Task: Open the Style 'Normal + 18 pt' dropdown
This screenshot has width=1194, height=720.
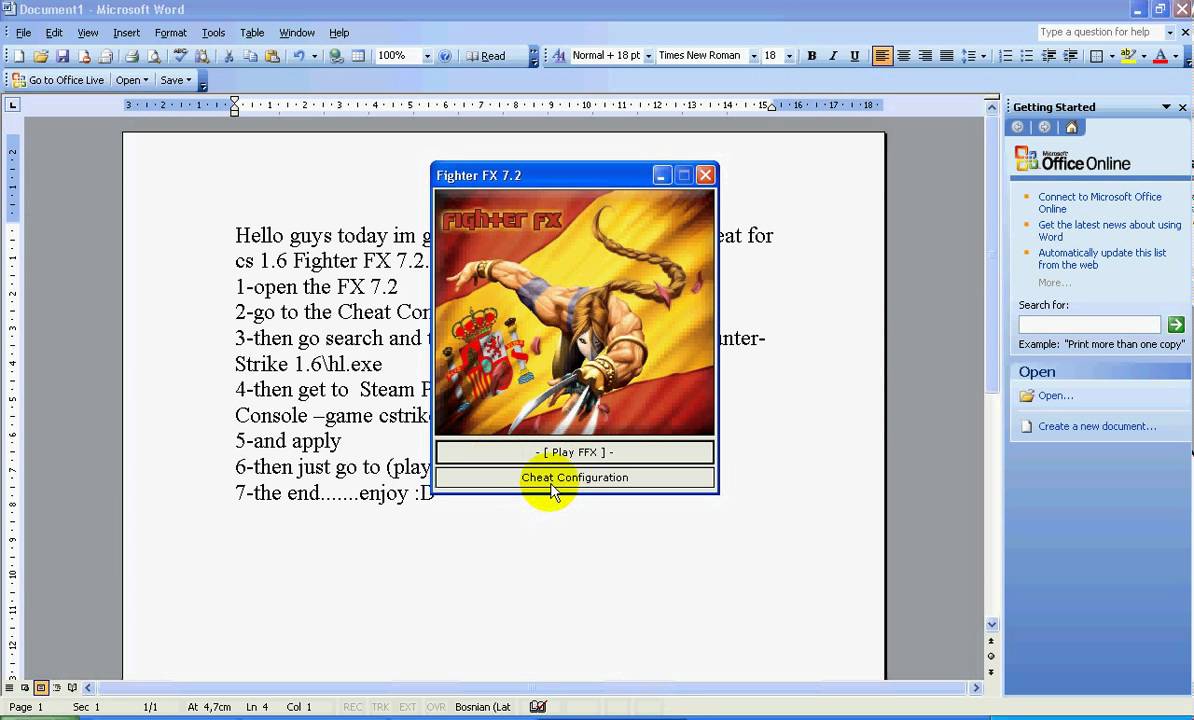Action: 649,56
